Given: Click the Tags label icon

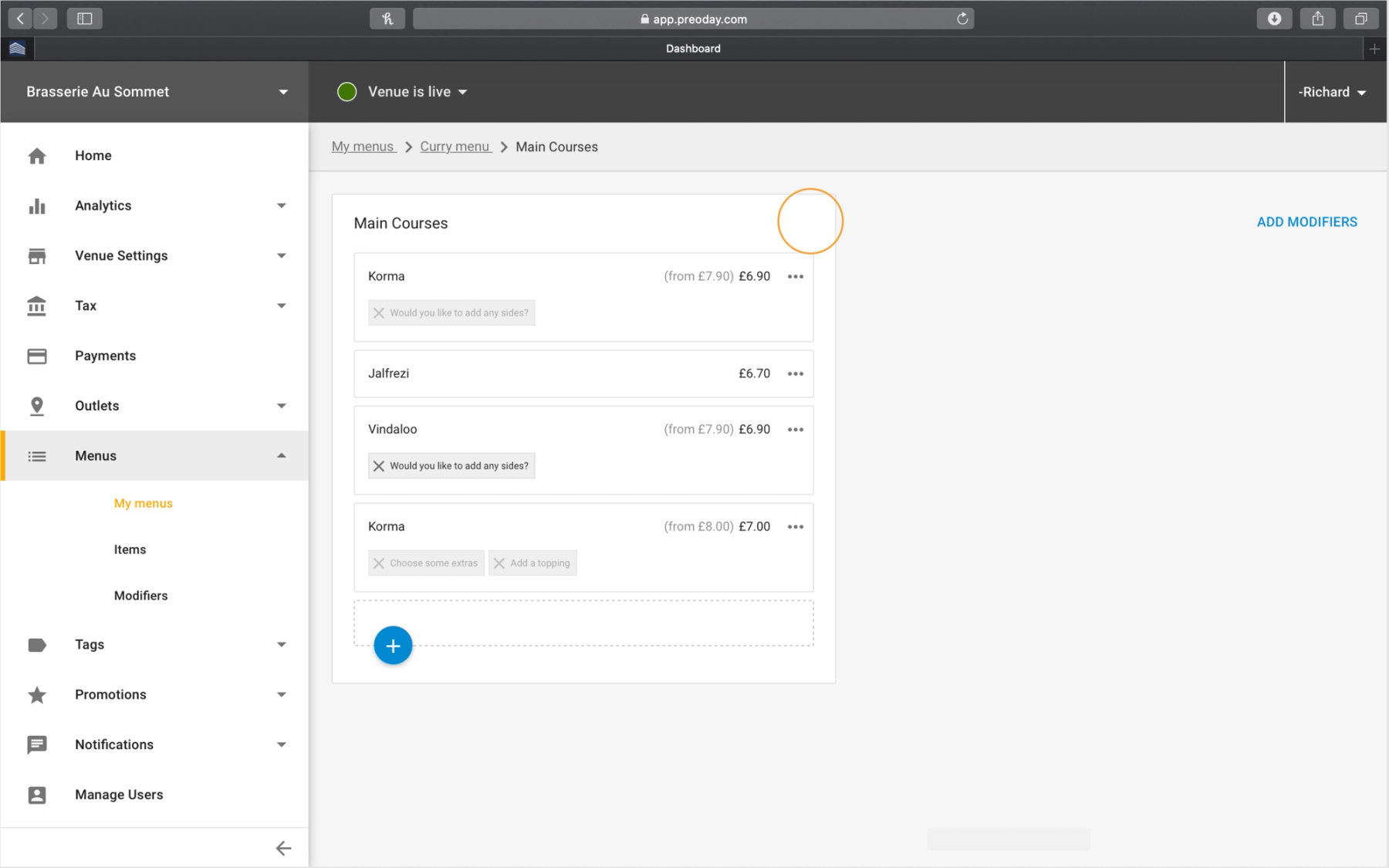Looking at the screenshot, I should (x=36, y=645).
